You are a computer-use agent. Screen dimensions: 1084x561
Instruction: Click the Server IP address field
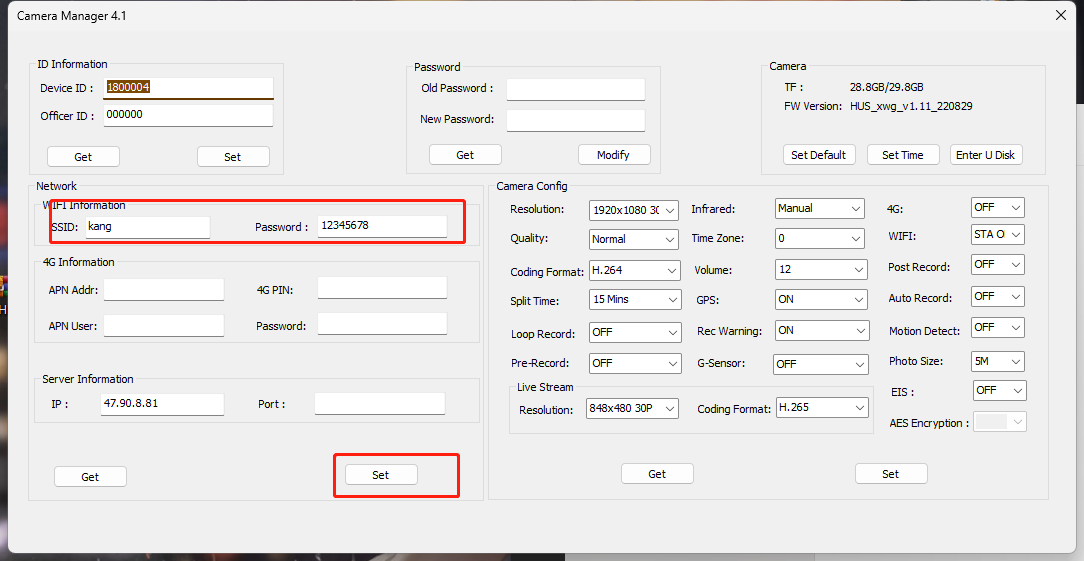(161, 404)
